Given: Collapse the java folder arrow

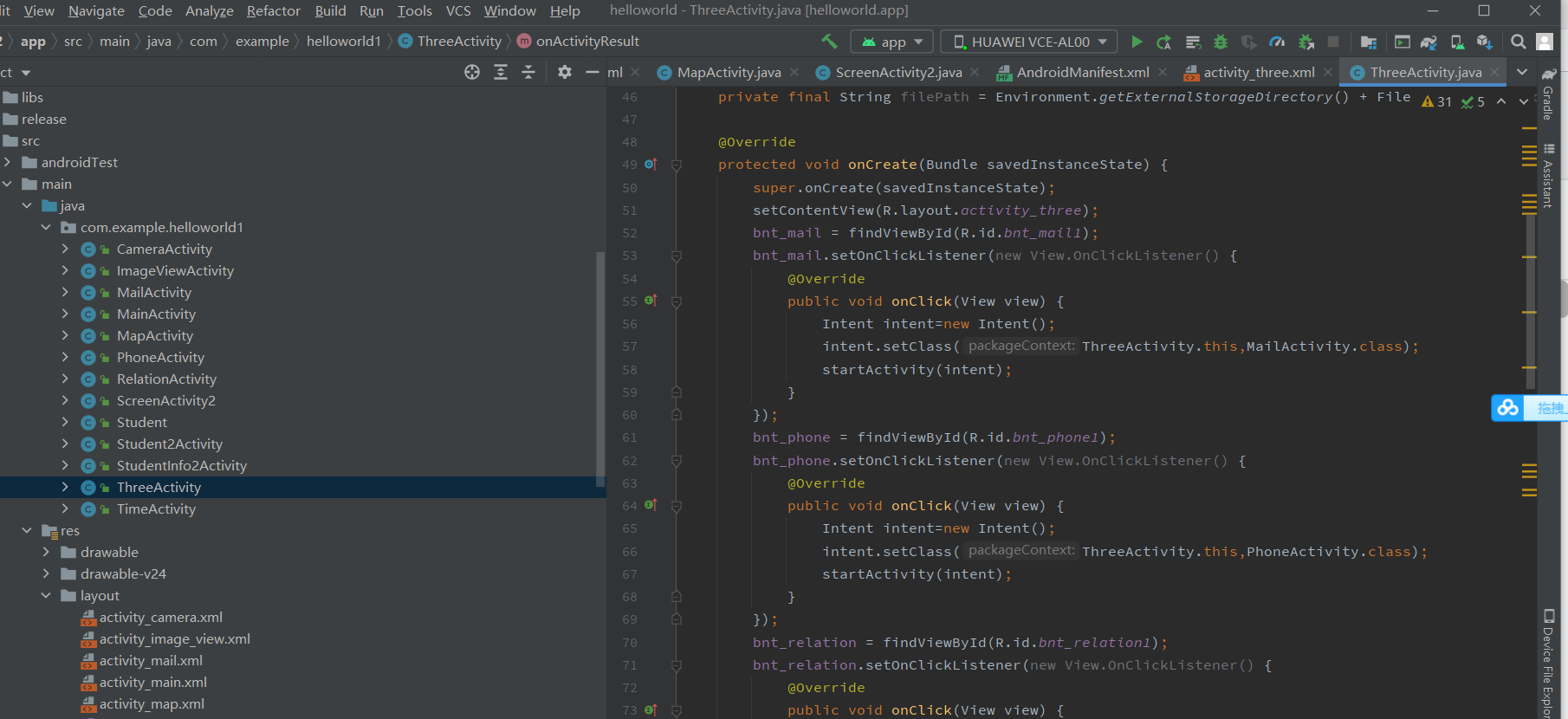Looking at the screenshot, I should 27,205.
